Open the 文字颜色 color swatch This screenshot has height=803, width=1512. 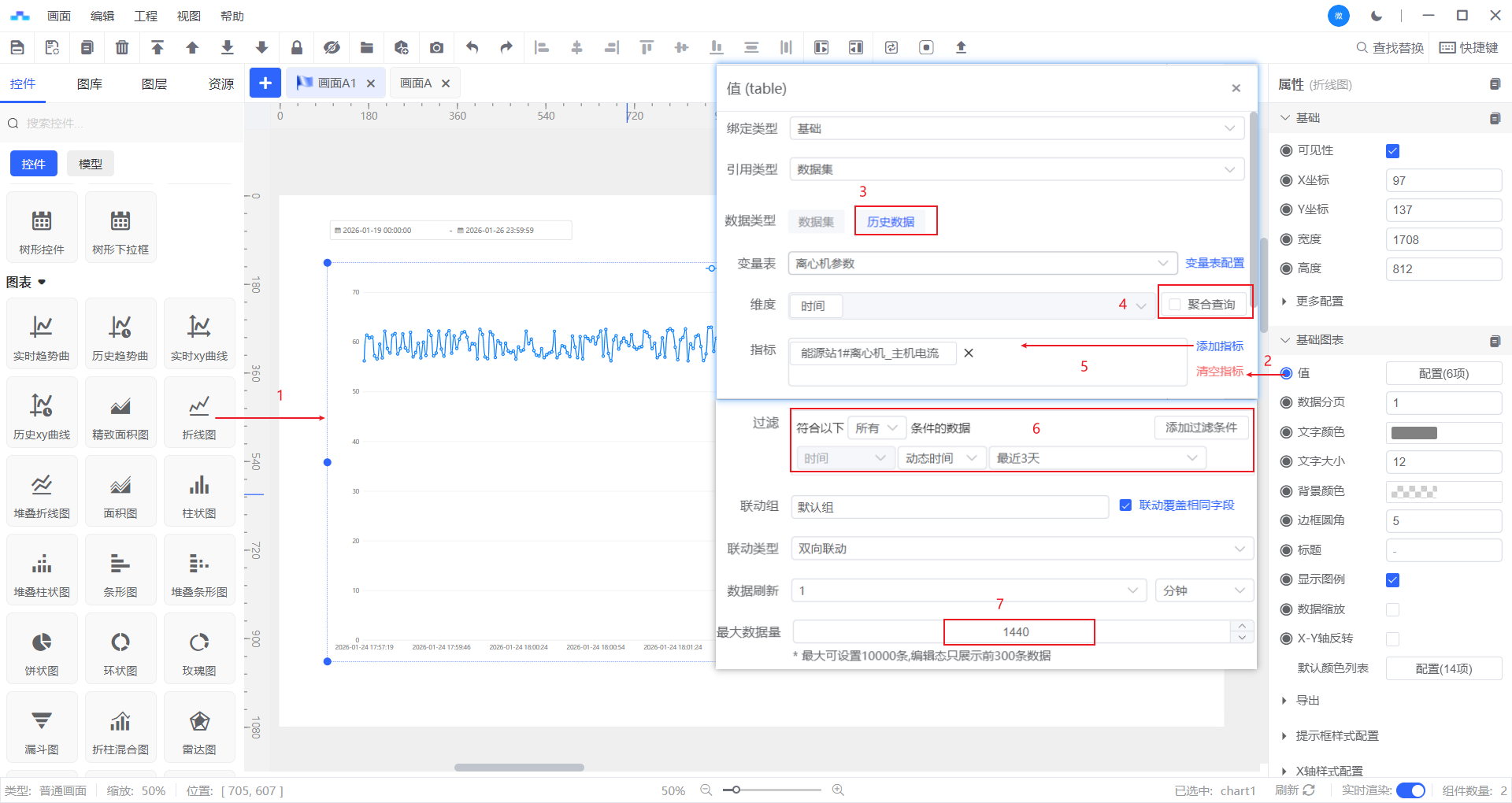pos(1414,432)
